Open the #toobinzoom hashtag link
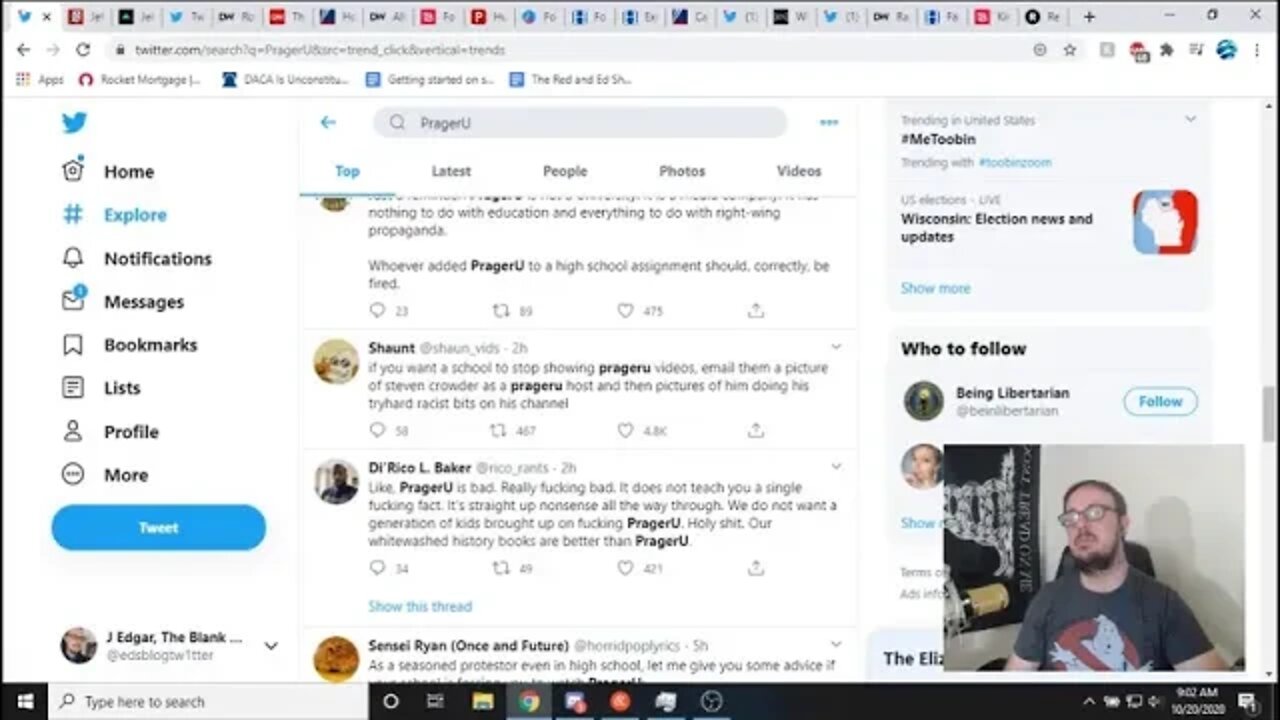This screenshot has width=1280, height=720. click(1015, 162)
